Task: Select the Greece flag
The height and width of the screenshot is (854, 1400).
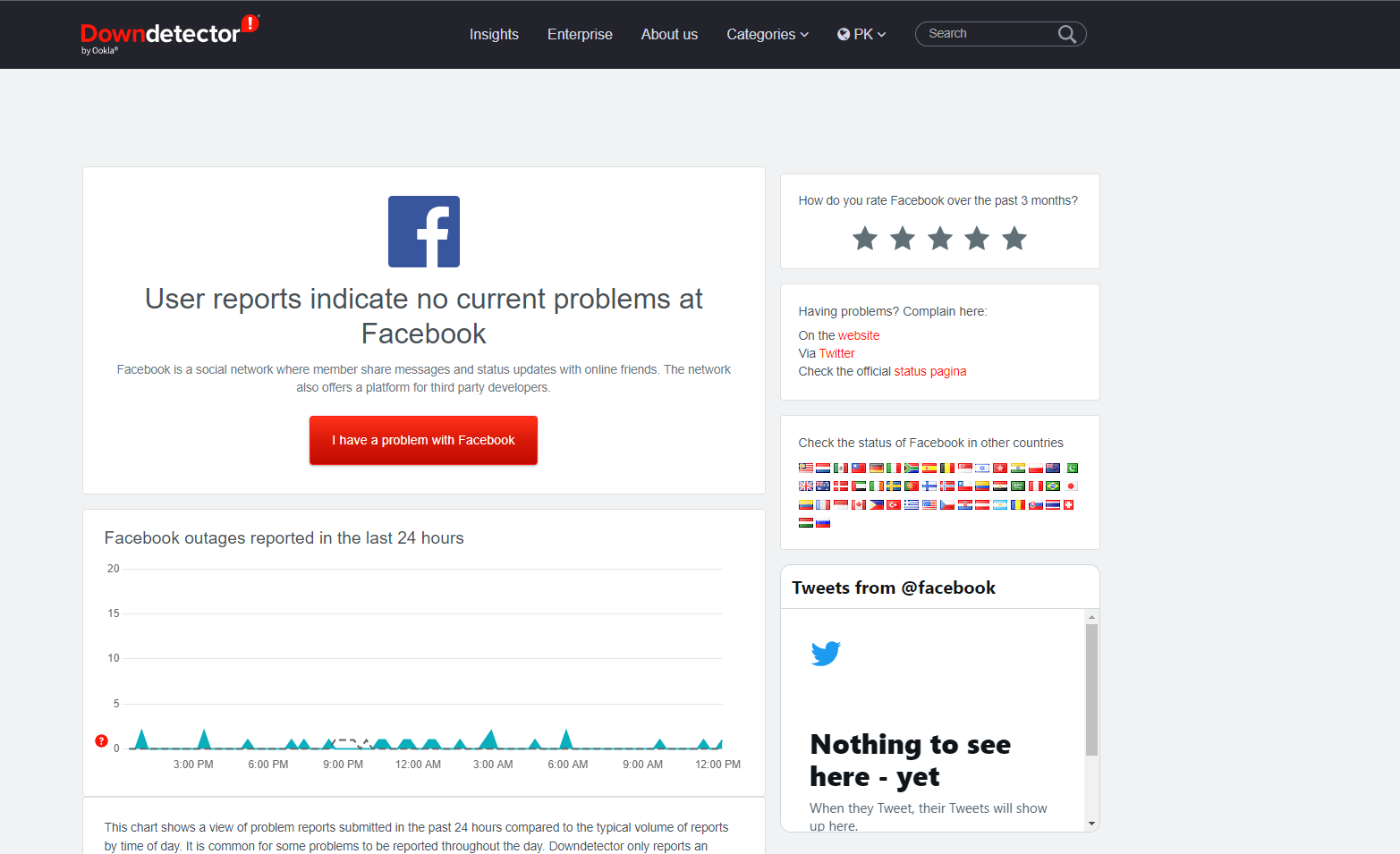Action: coord(912,504)
